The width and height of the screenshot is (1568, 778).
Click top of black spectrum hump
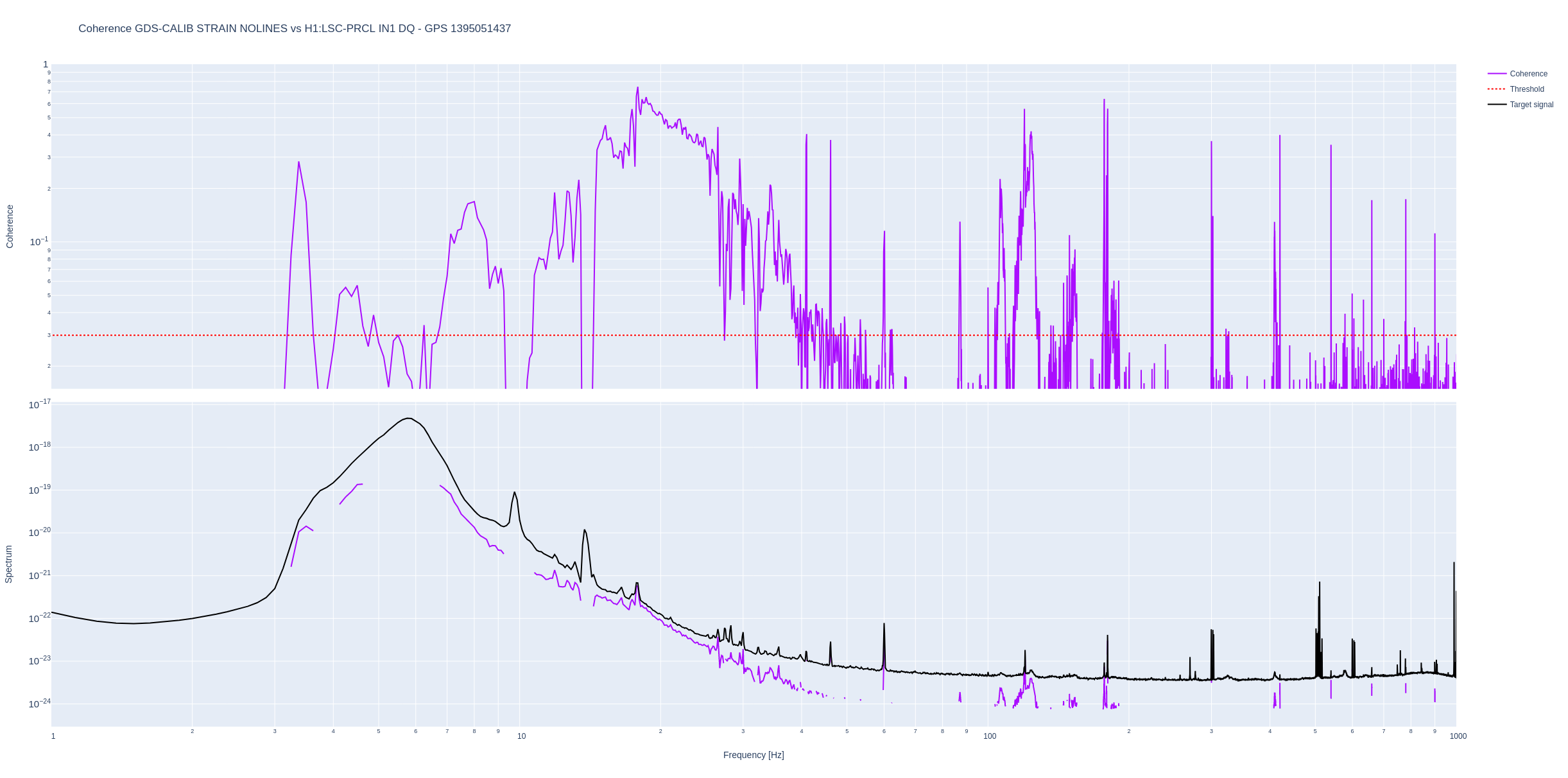click(x=408, y=419)
